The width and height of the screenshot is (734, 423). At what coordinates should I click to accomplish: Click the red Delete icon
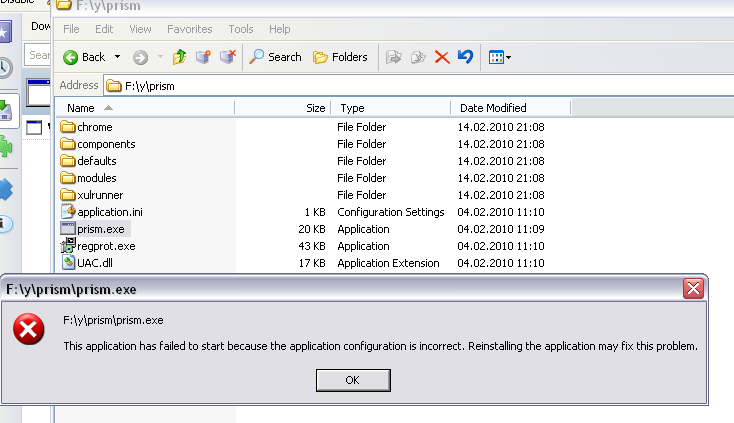pyautogui.click(x=442, y=57)
